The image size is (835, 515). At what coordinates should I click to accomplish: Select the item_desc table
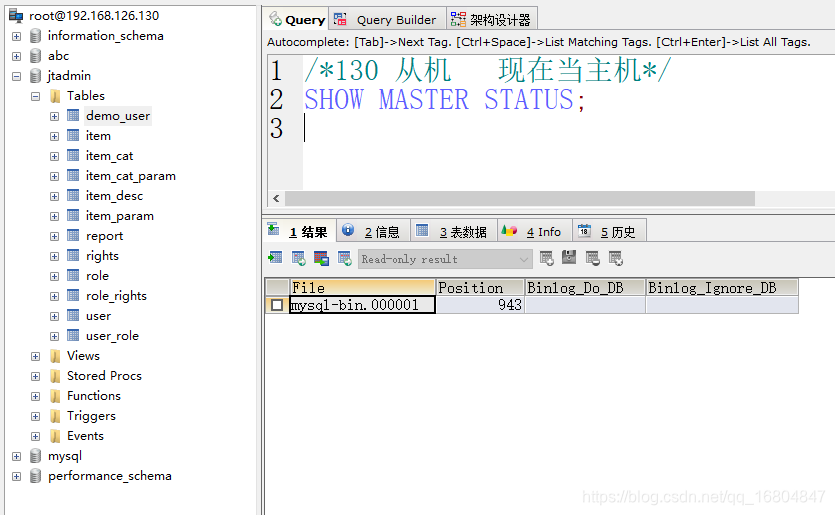pyautogui.click(x=114, y=196)
